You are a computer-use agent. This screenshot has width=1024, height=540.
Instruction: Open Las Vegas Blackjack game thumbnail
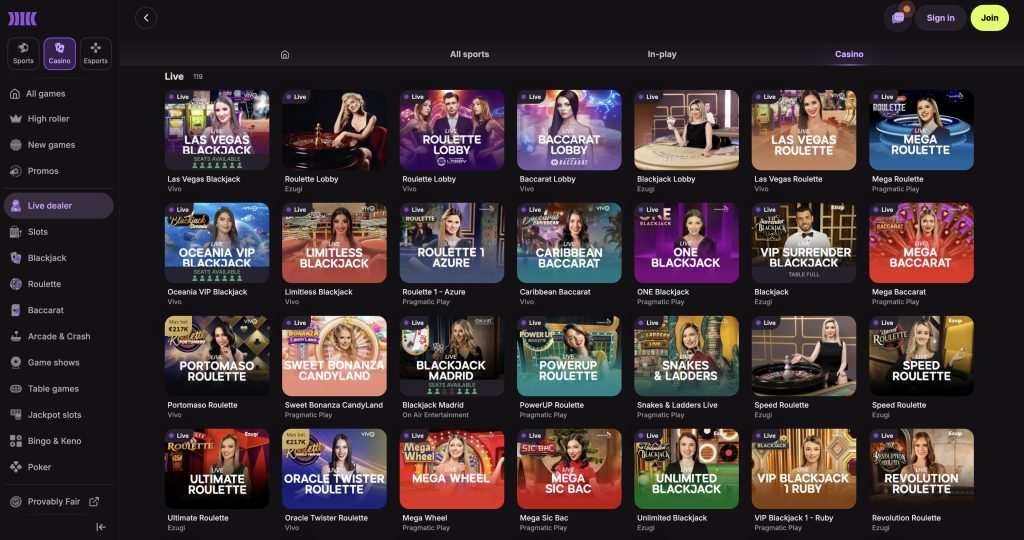point(217,130)
